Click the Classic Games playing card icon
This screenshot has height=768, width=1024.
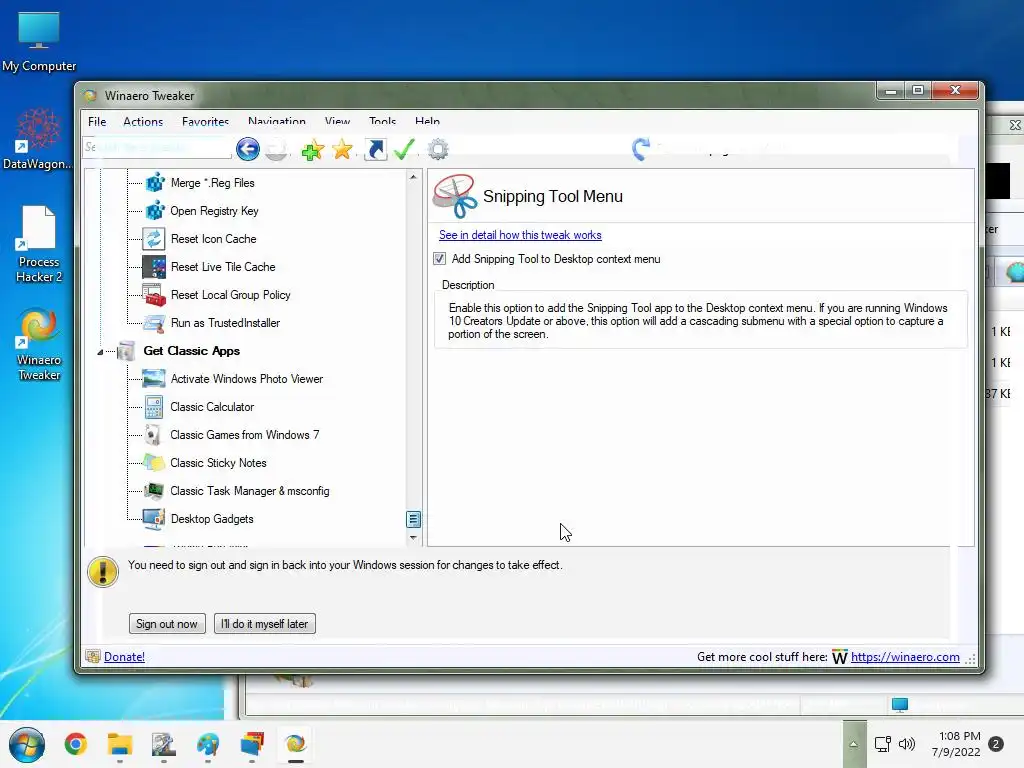point(153,435)
